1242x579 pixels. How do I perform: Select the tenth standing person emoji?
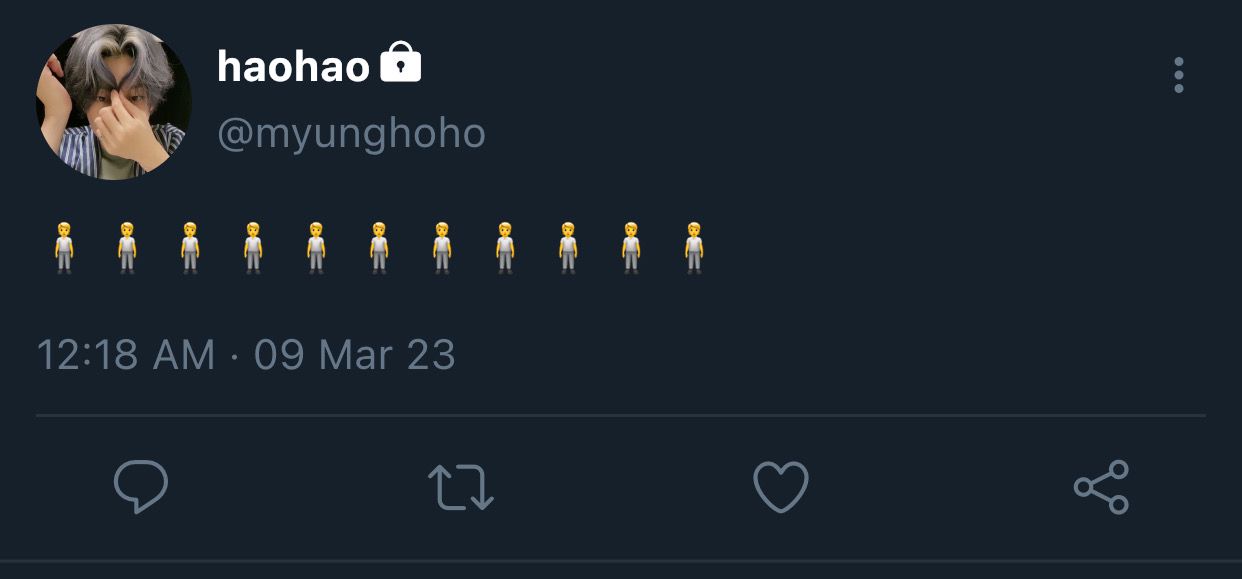click(631, 248)
